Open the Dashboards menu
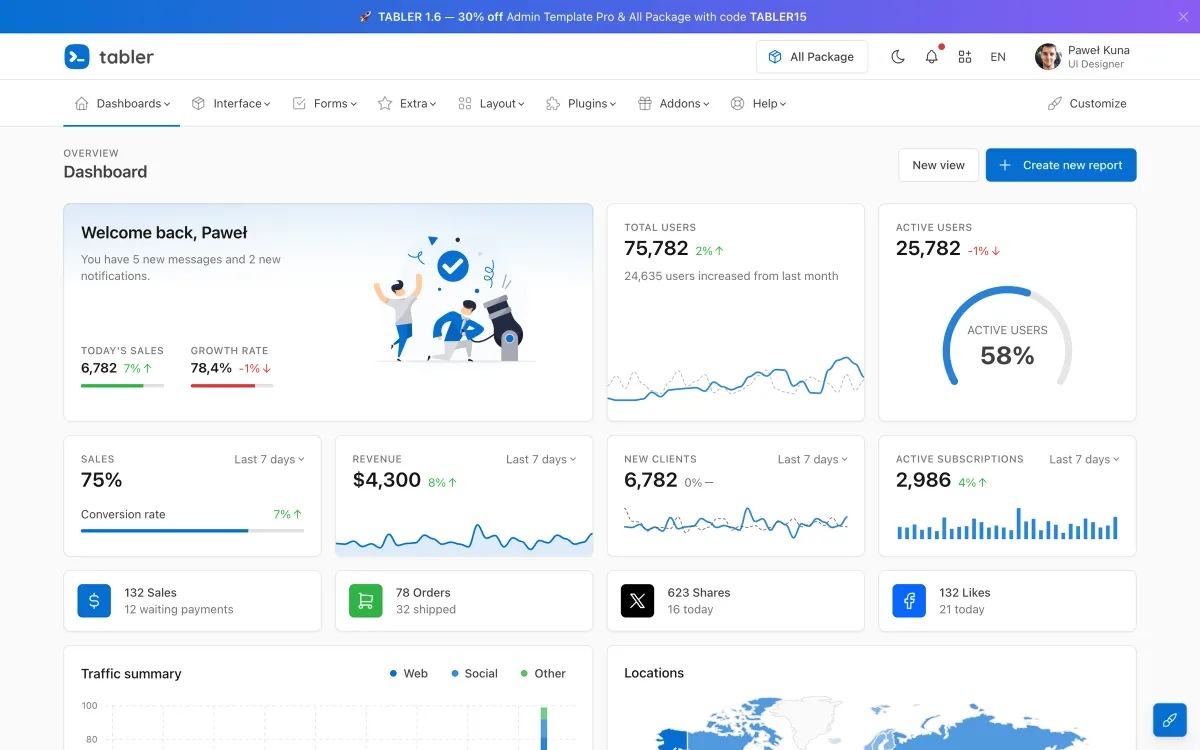This screenshot has height=750, width=1200. pos(122,103)
